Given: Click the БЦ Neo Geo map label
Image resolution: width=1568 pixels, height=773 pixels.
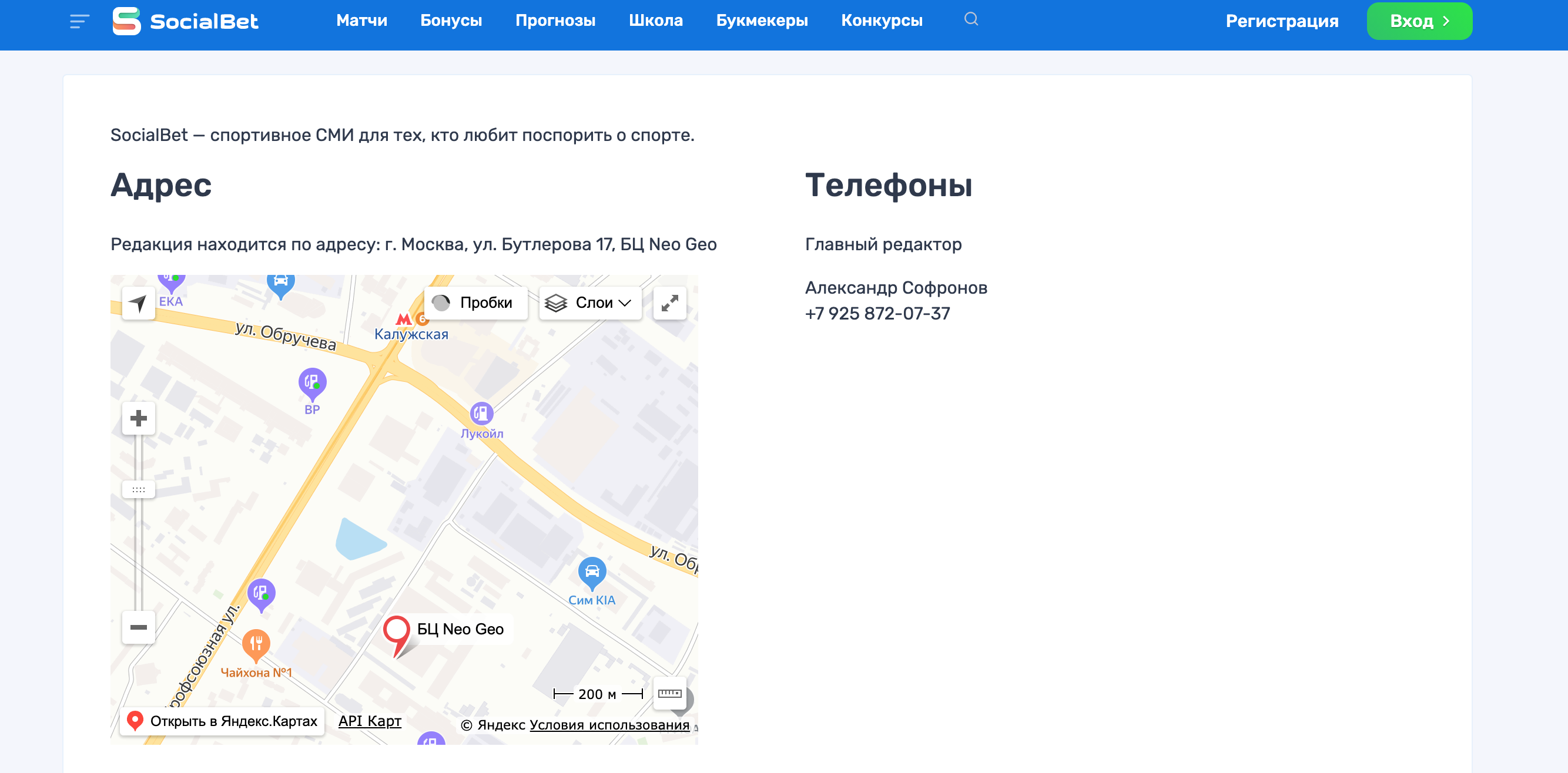Looking at the screenshot, I should coord(460,630).
